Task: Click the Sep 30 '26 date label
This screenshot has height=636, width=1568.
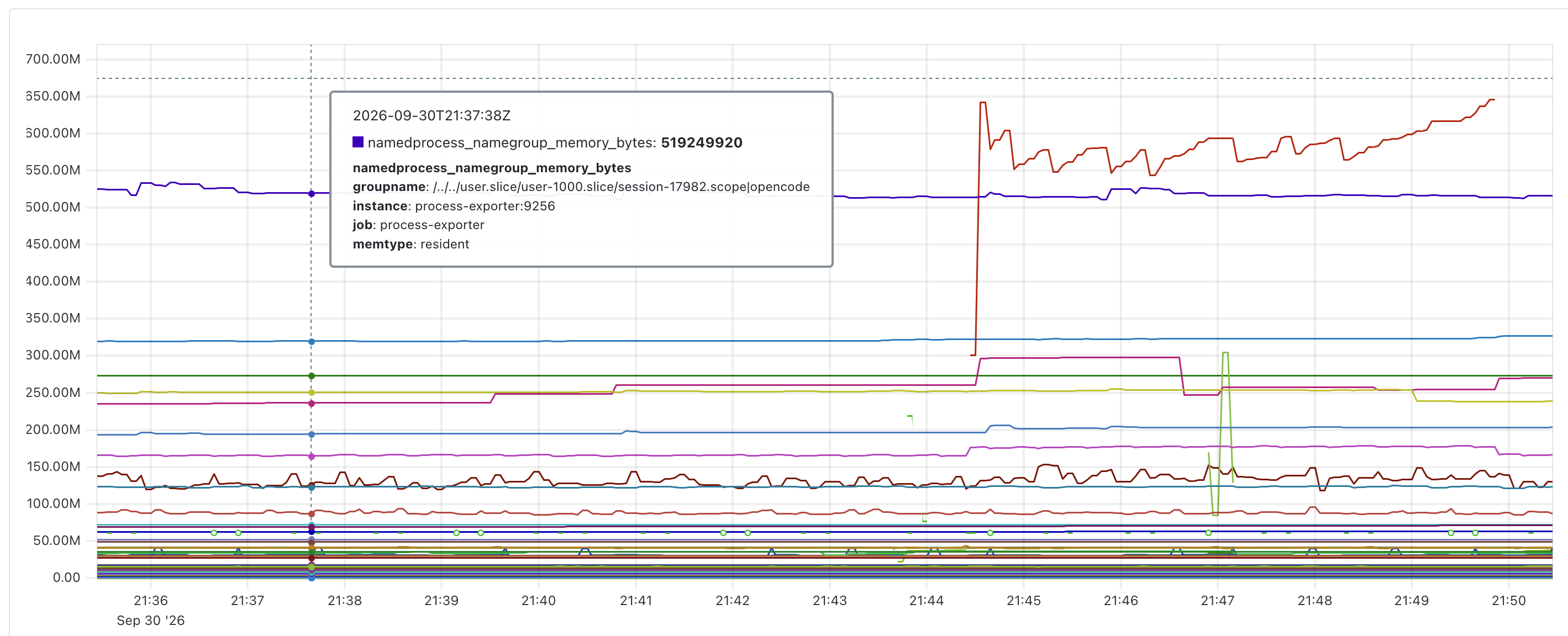Action: point(150,620)
